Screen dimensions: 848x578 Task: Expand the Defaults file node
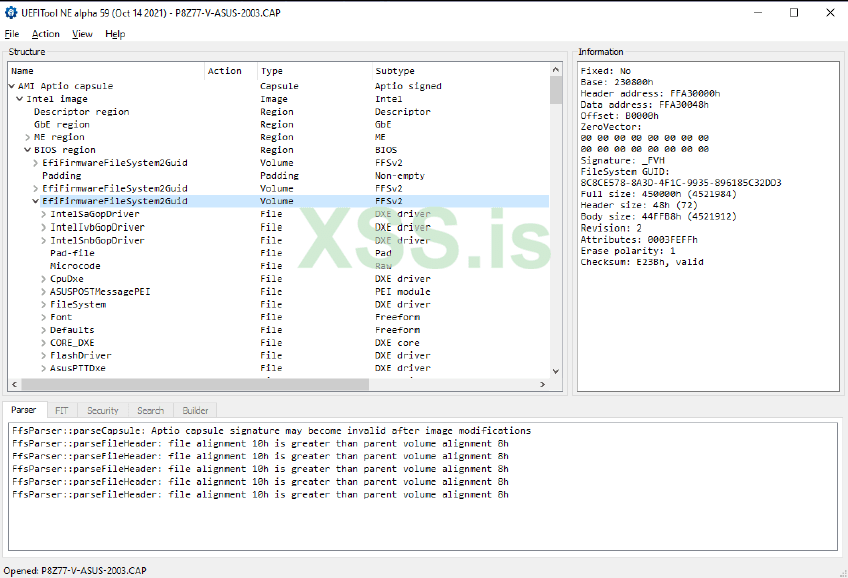(x=44, y=330)
